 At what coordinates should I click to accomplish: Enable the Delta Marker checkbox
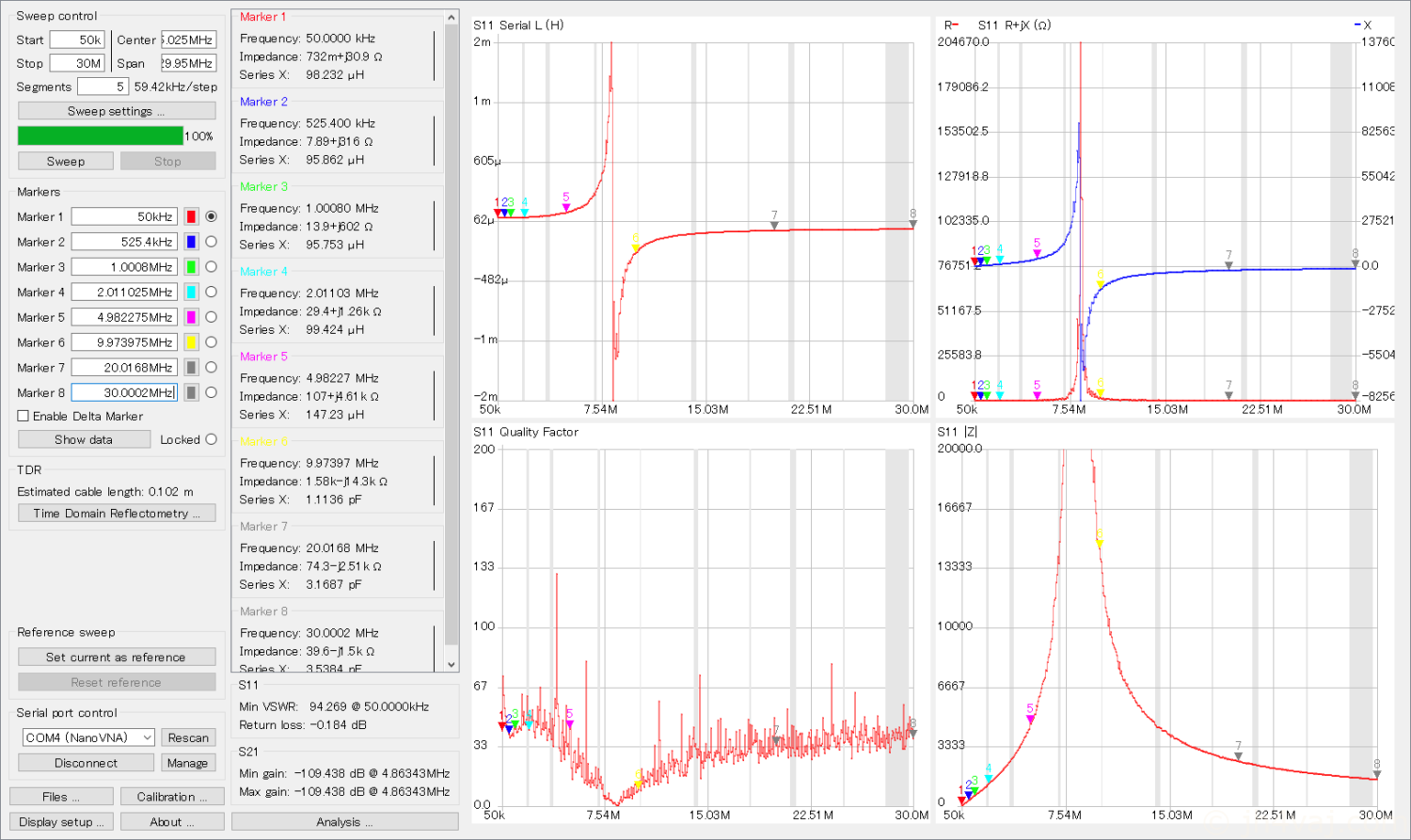pyautogui.click(x=24, y=416)
